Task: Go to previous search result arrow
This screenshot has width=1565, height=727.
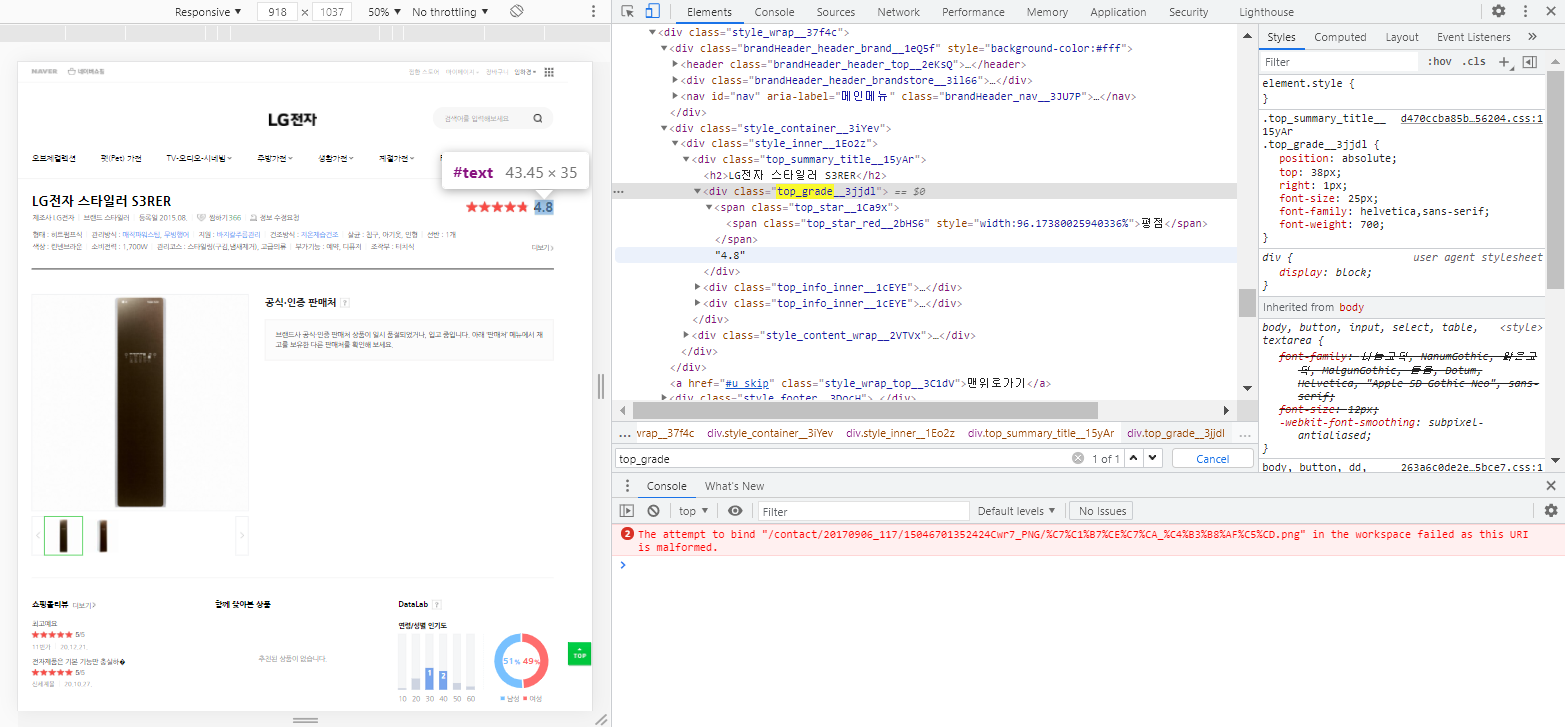Action: click(1133, 458)
